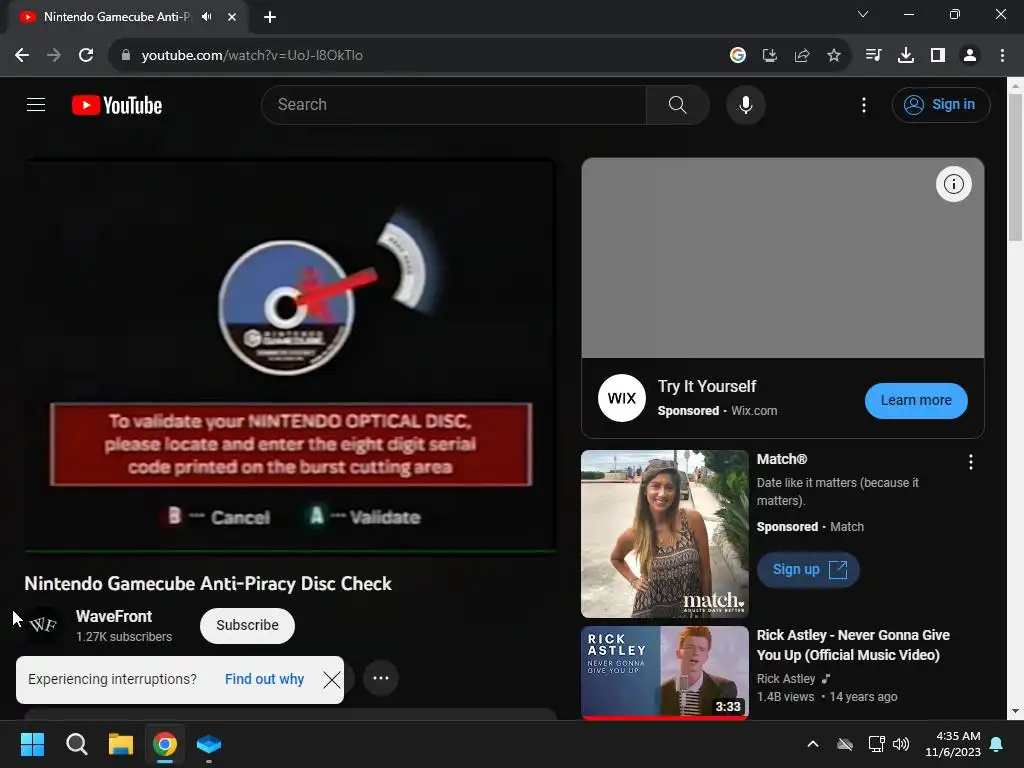The width and height of the screenshot is (1024, 768).
Task: Go to the YouTube home logo
Action: coord(117,105)
